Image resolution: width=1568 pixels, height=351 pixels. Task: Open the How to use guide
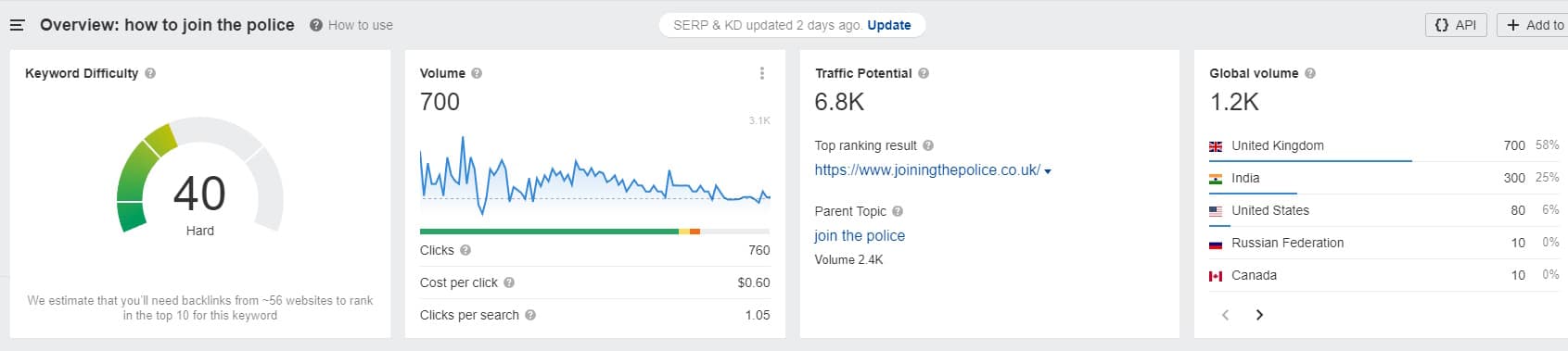point(351,25)
